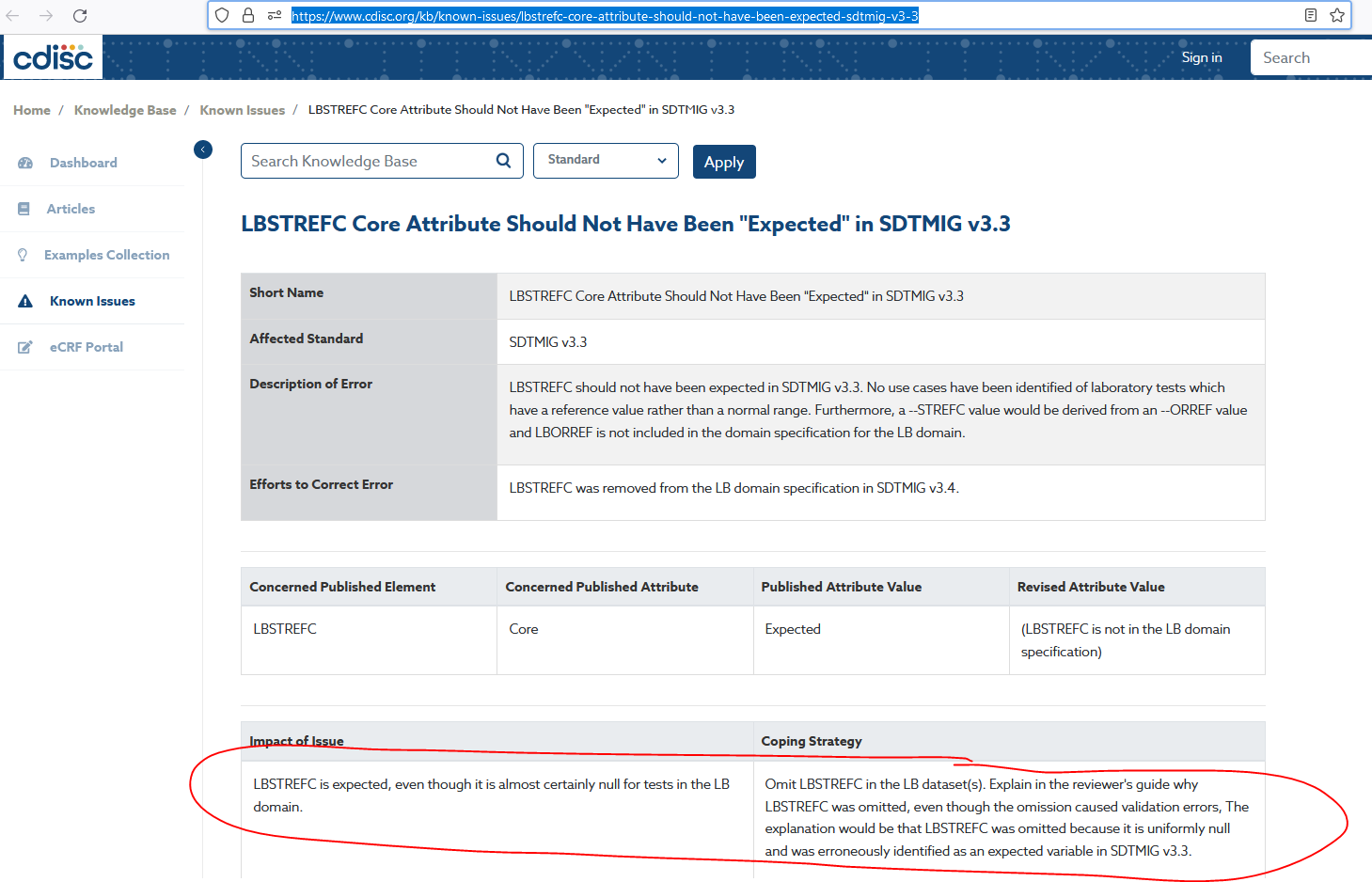Click the Apply button
The image size is (1372, 882).
click(724, 162)
